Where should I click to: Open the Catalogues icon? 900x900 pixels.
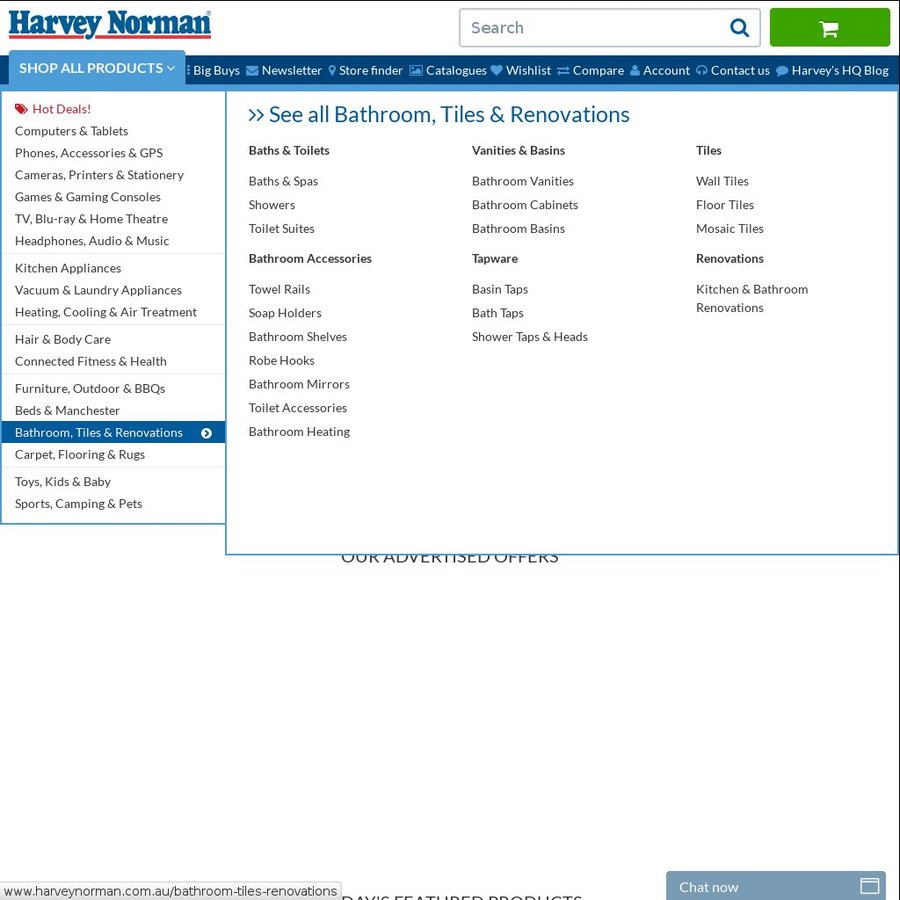(414, 70)
